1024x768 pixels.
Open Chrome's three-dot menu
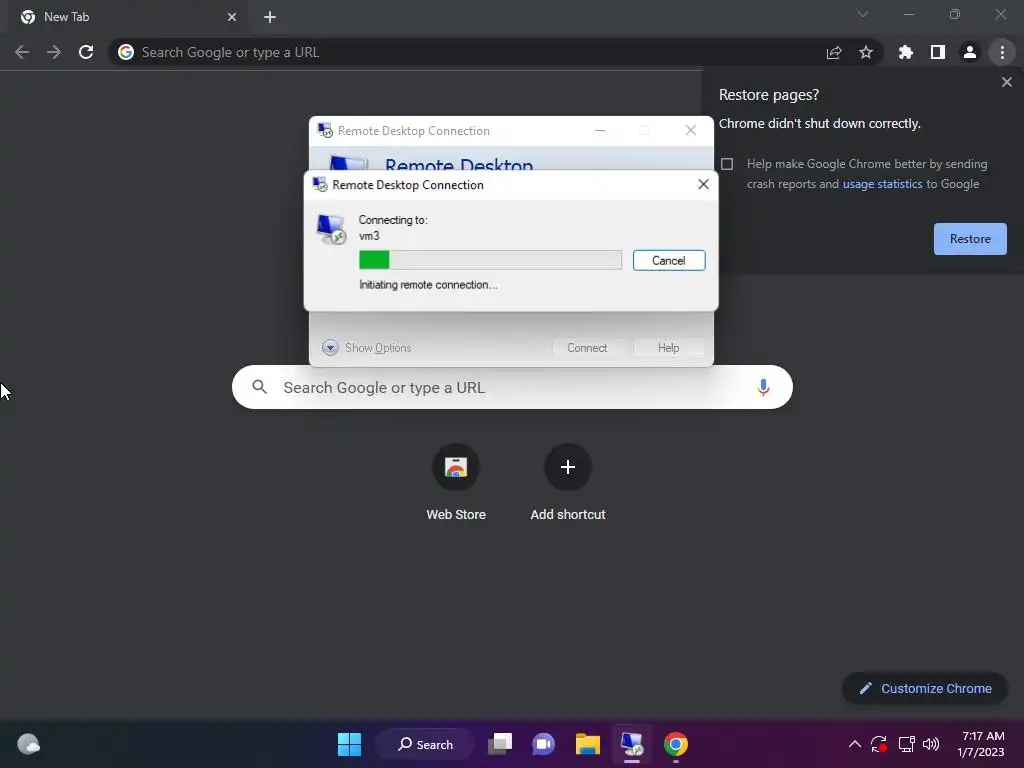point(1002,52)
